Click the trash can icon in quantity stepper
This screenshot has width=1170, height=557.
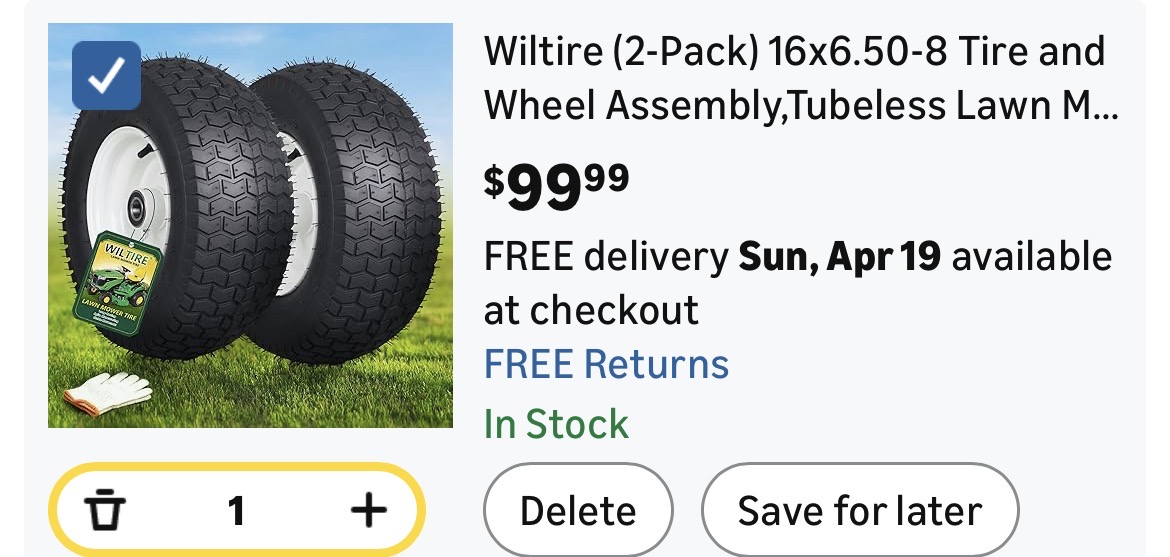pos(105,512)
